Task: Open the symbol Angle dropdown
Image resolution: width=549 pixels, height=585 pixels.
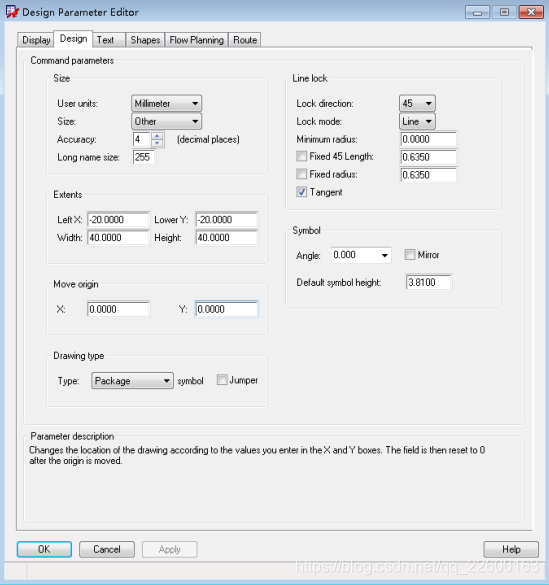Action: [361, 255]
